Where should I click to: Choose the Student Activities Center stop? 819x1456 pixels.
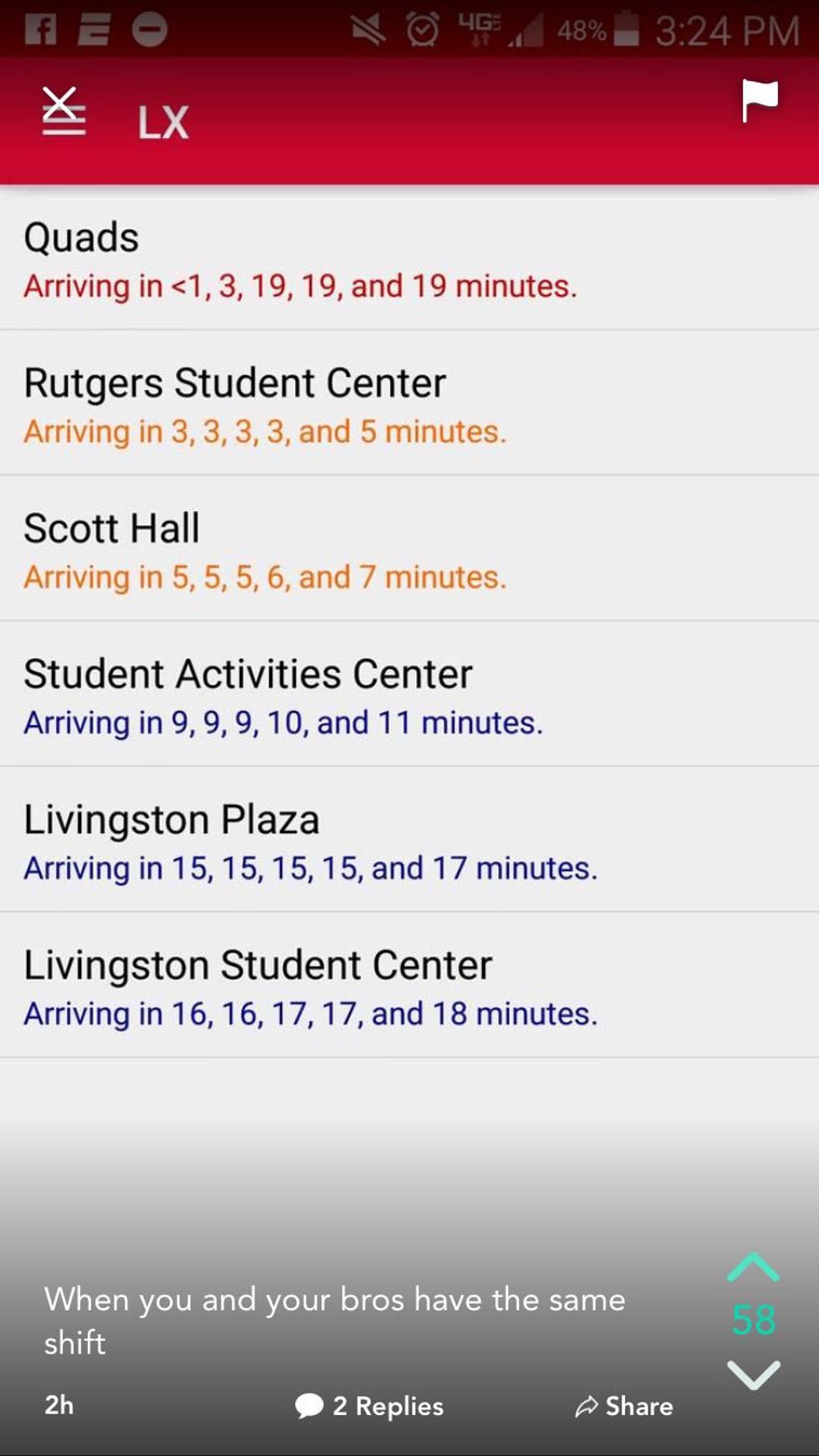point(409,695)
